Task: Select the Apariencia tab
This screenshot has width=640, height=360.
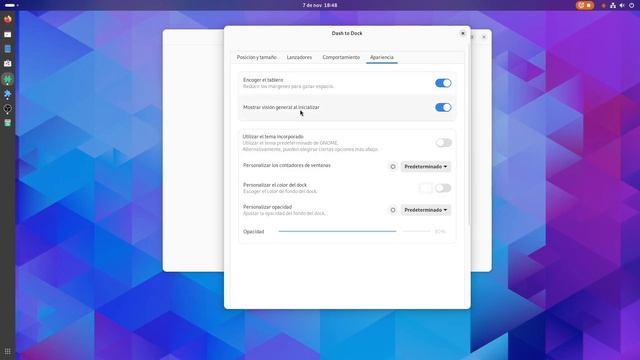Action: coord(382,57)
